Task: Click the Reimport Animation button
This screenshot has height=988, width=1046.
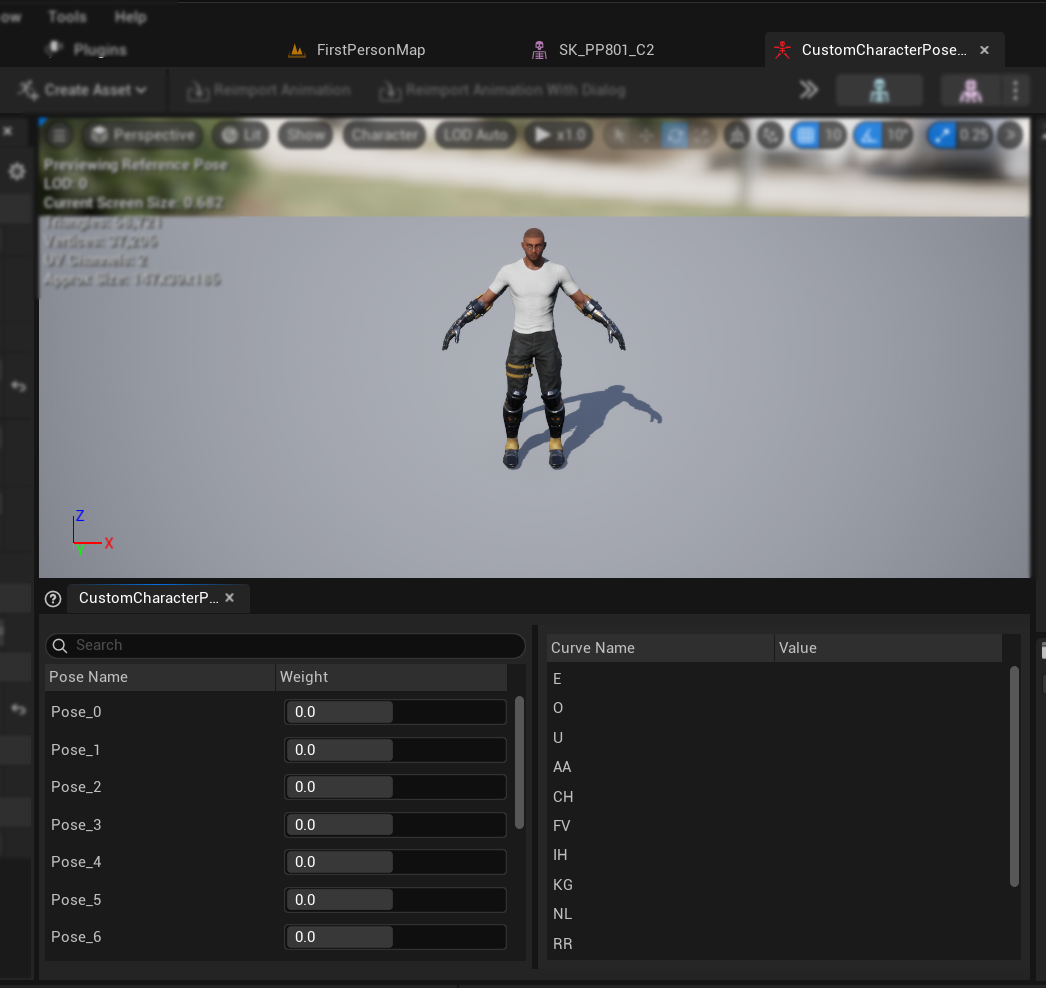Action: (x=267, y=89)
